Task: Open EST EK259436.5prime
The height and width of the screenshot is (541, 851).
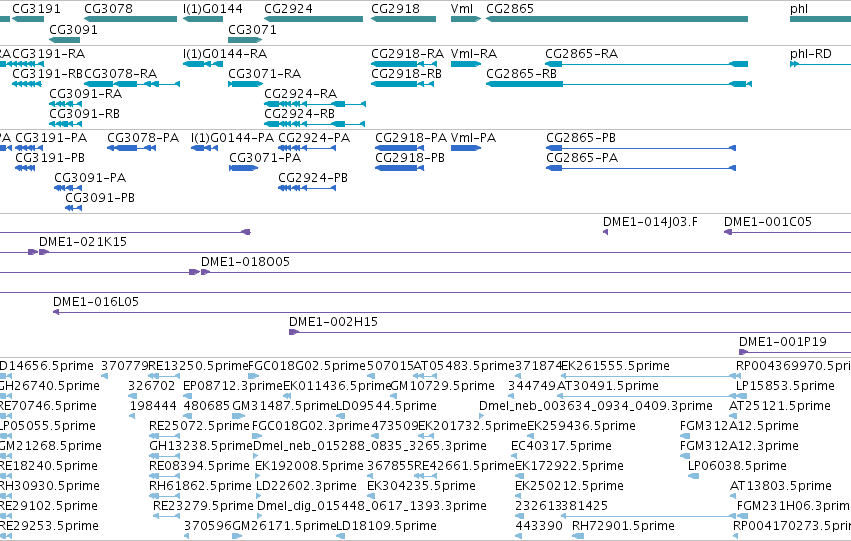Action: point(532,436)
